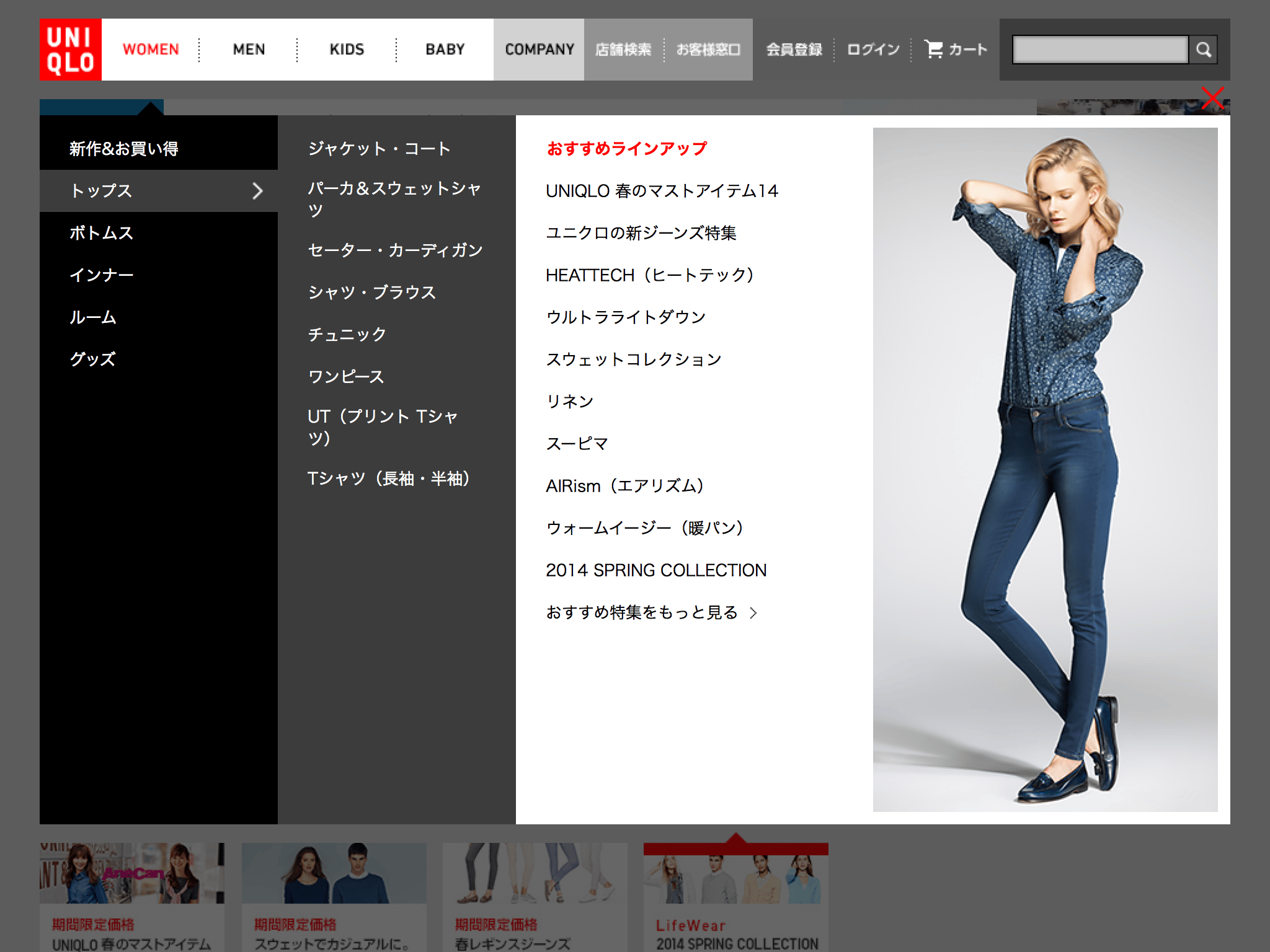The width and height of the screenshot is (1270, 952).
Task: Open ウルトラライトダウン lineup link
Action: pos(626,317)
